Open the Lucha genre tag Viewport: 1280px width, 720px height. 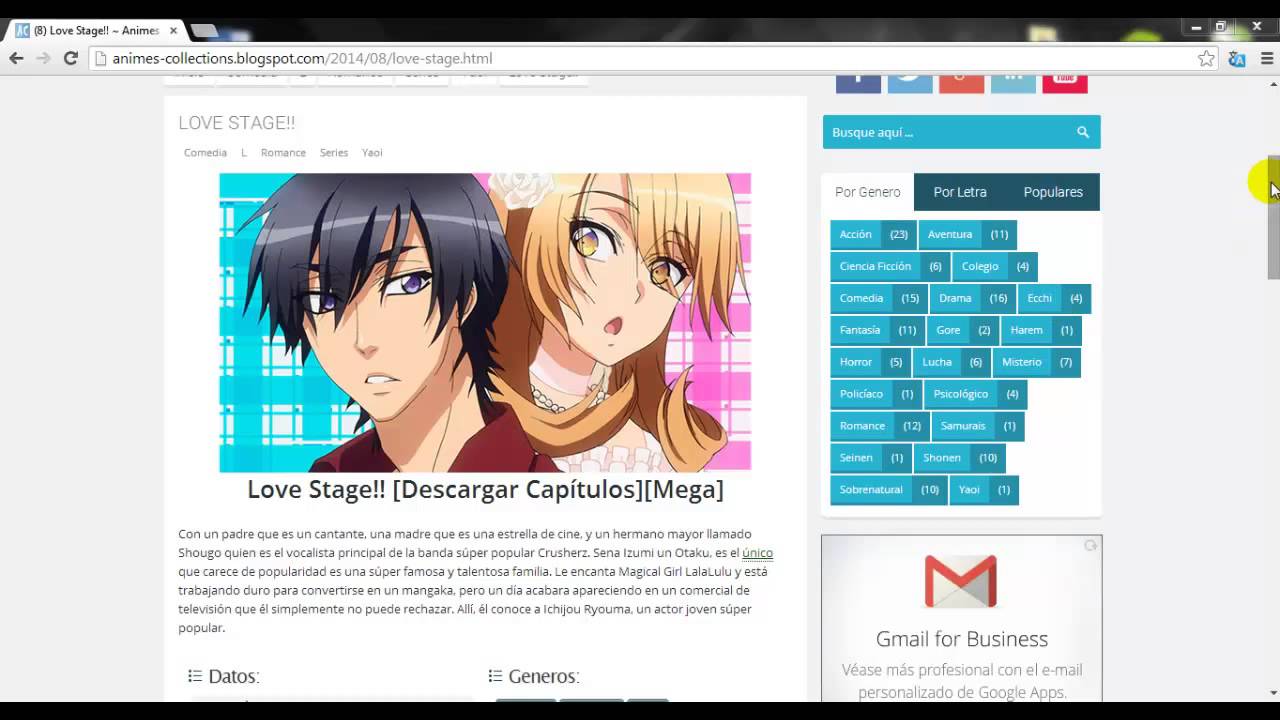952,362
